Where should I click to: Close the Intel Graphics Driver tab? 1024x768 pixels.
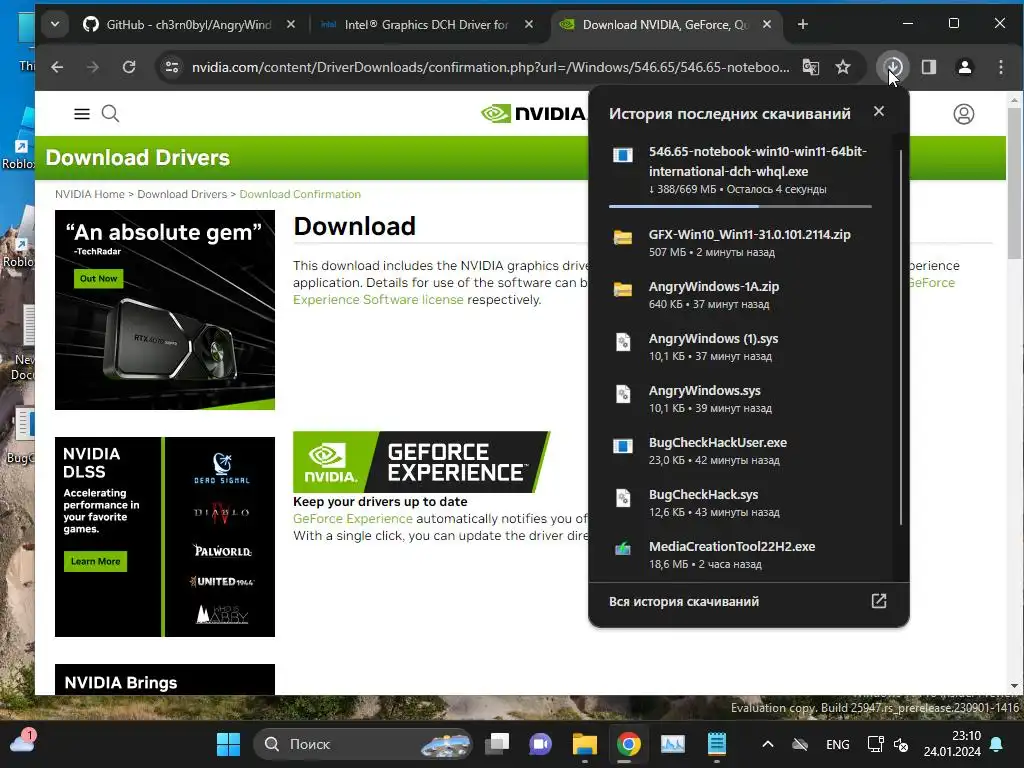coord(529,24)
